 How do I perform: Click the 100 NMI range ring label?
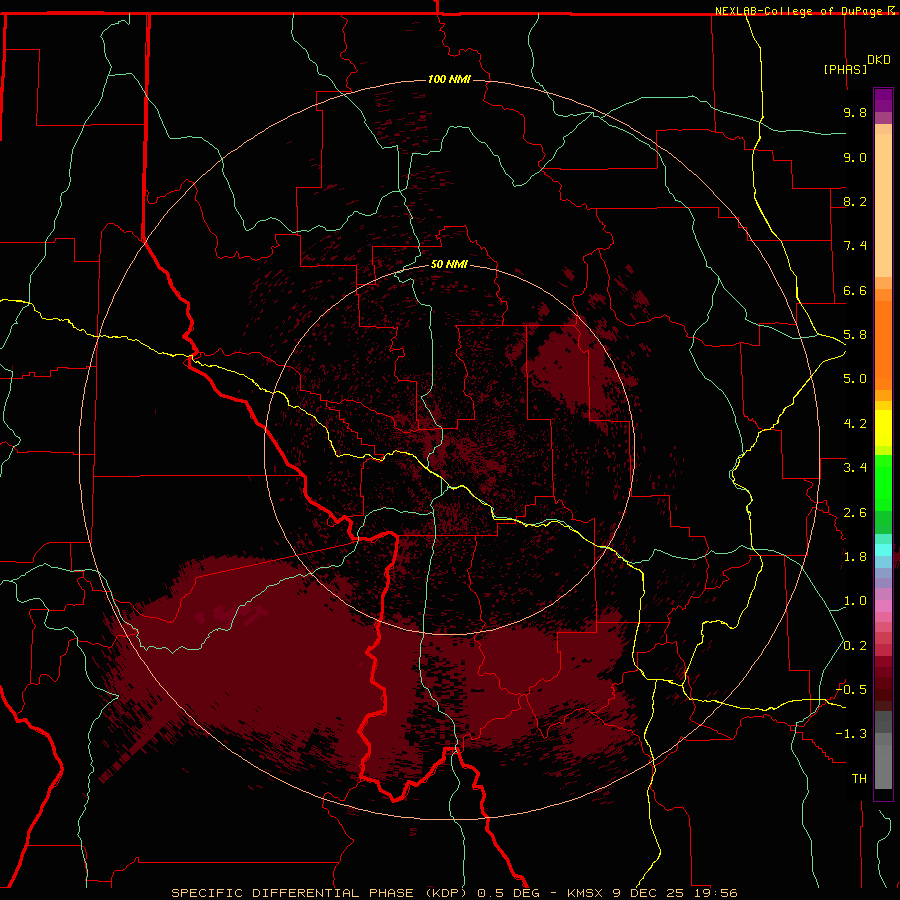coord(449,79)
